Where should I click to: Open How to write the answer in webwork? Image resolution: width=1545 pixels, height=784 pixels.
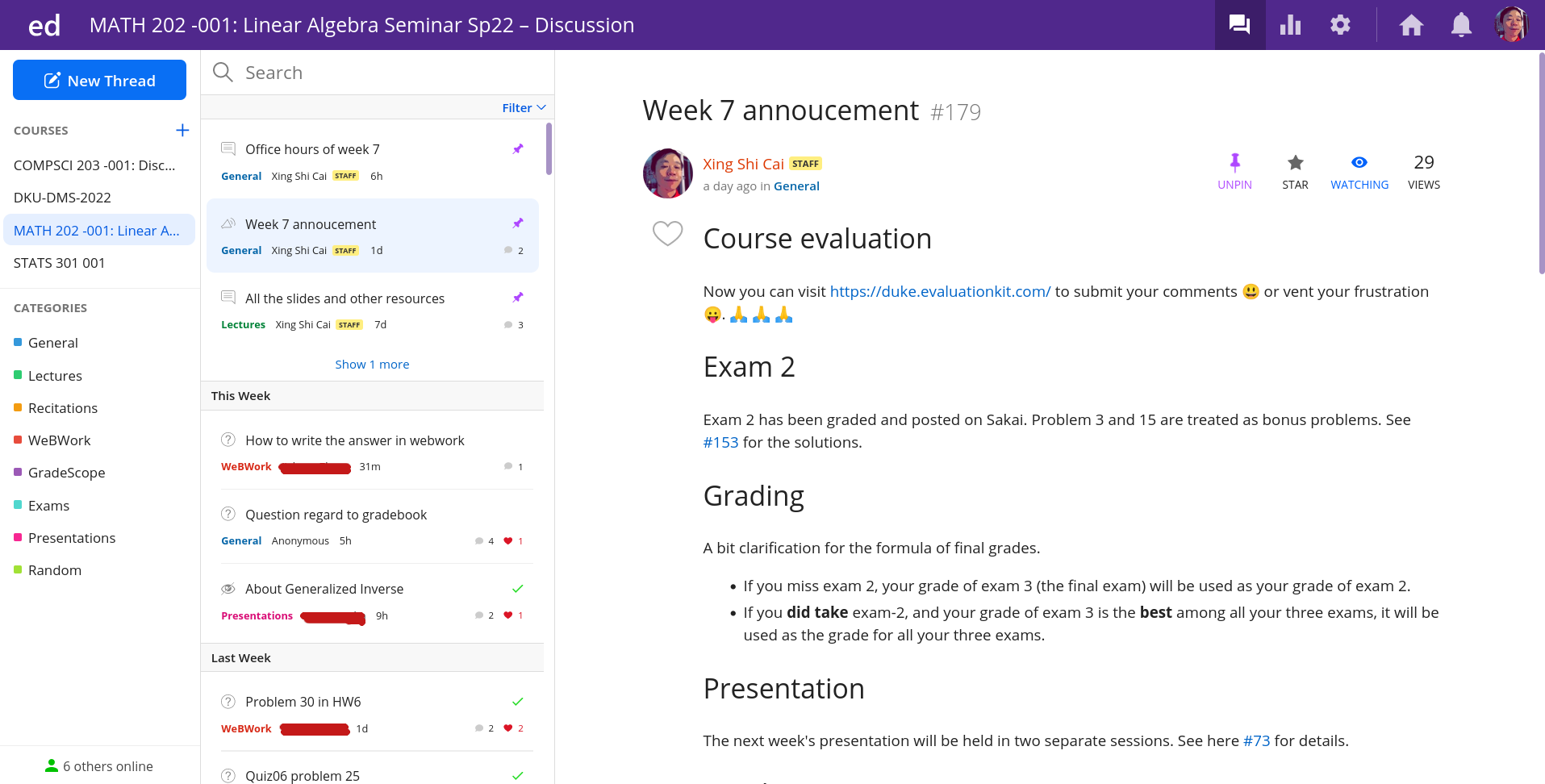372,452
